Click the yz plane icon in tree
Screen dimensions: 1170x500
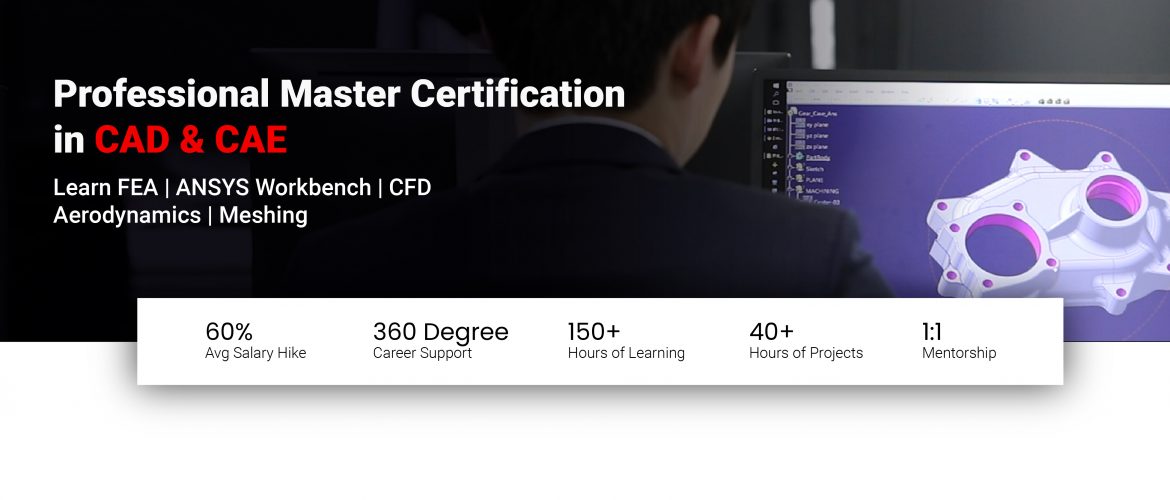tap(800, 135)
